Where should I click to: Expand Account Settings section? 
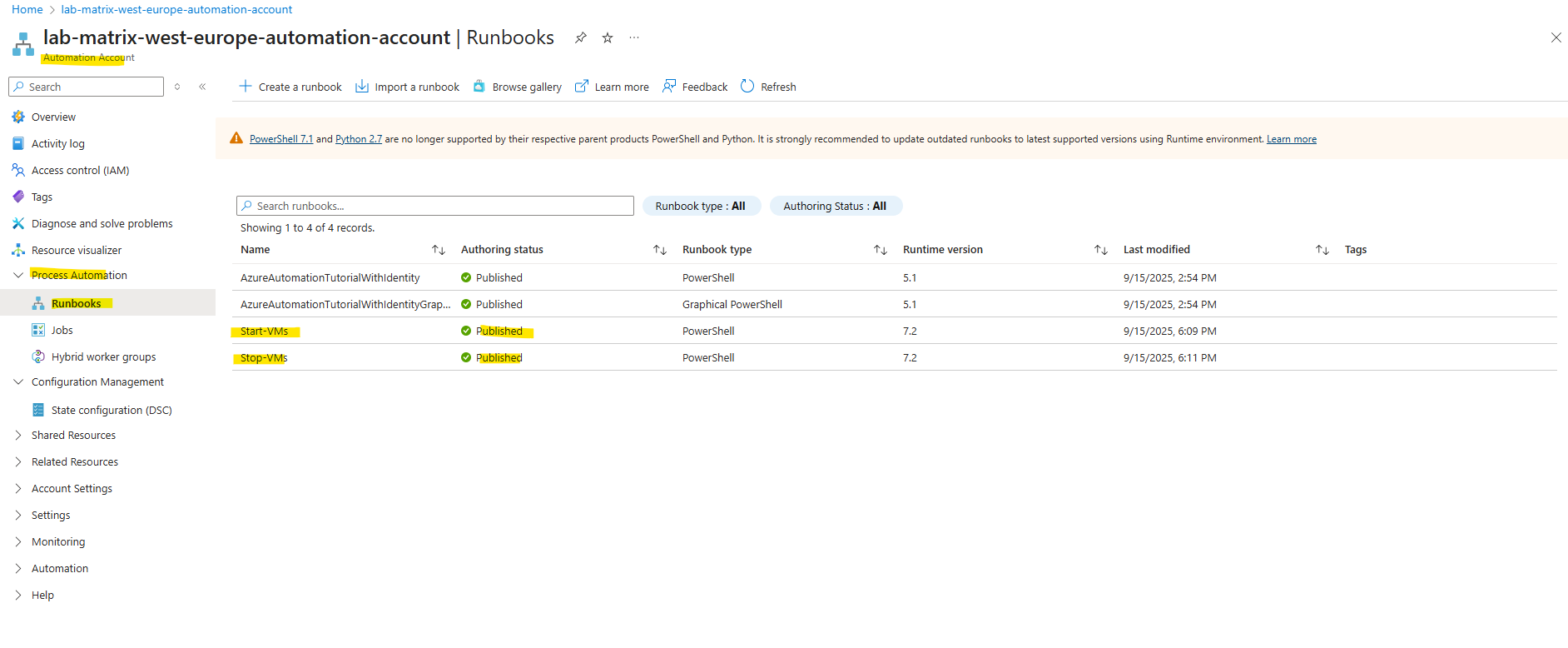pyautogui.click(x=18, y=489)
